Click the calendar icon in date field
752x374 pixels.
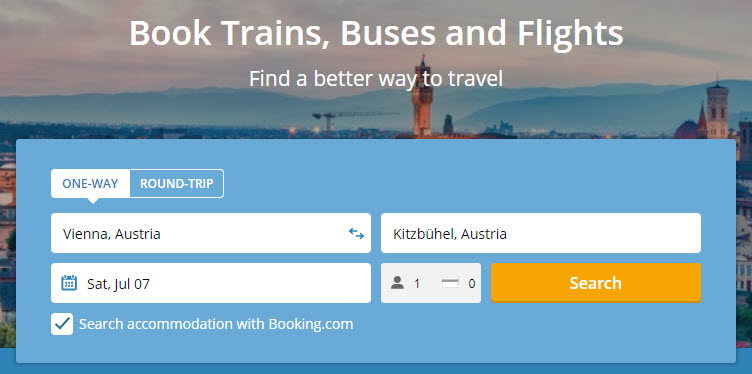[x=69, y=282]
